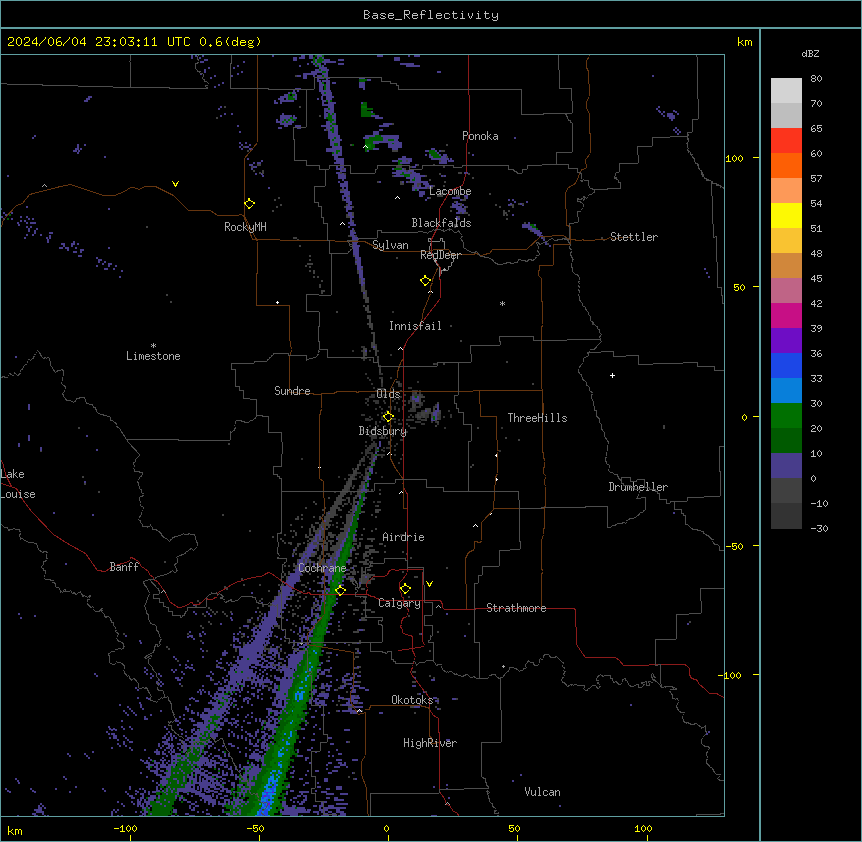The image size is (862, 842).
Task: Click the Vulcan city label
Action: tap(543, 792)
